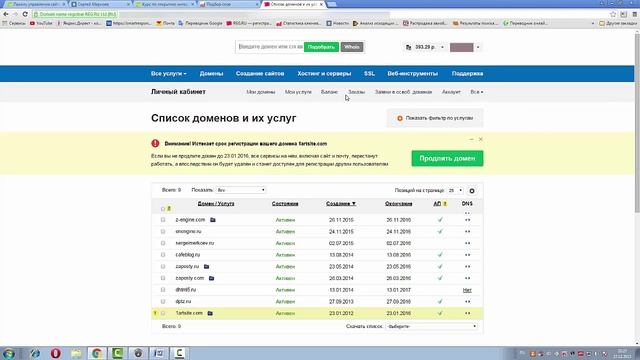This screenshot has width=640, height=360.
Task: Open Баланс link
Action: pos(329,92)
